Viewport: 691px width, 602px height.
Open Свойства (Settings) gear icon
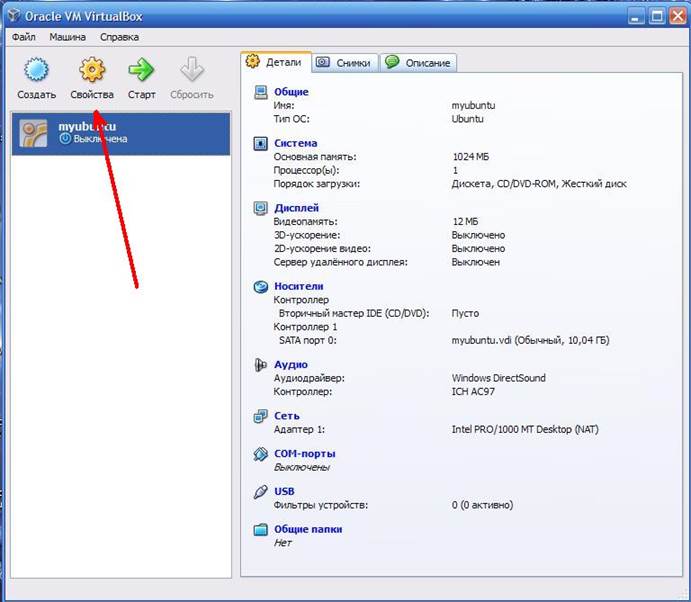point(92,70)
